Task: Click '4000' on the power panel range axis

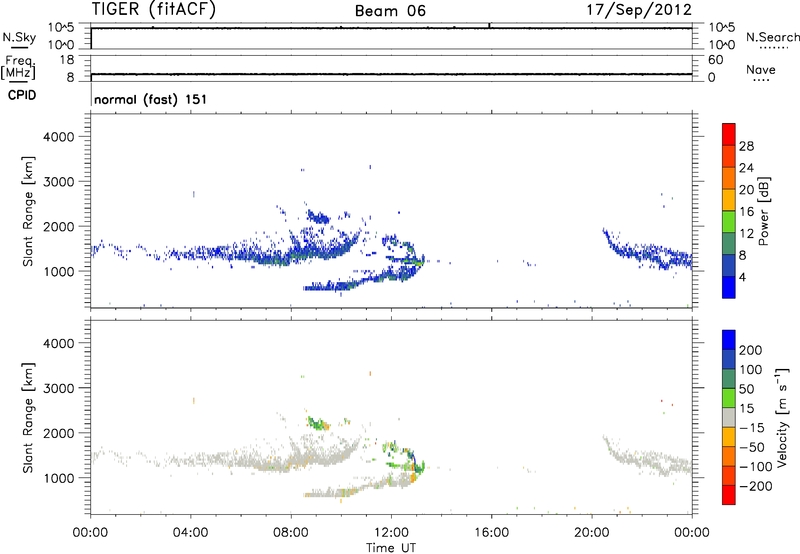Action: 59,137
